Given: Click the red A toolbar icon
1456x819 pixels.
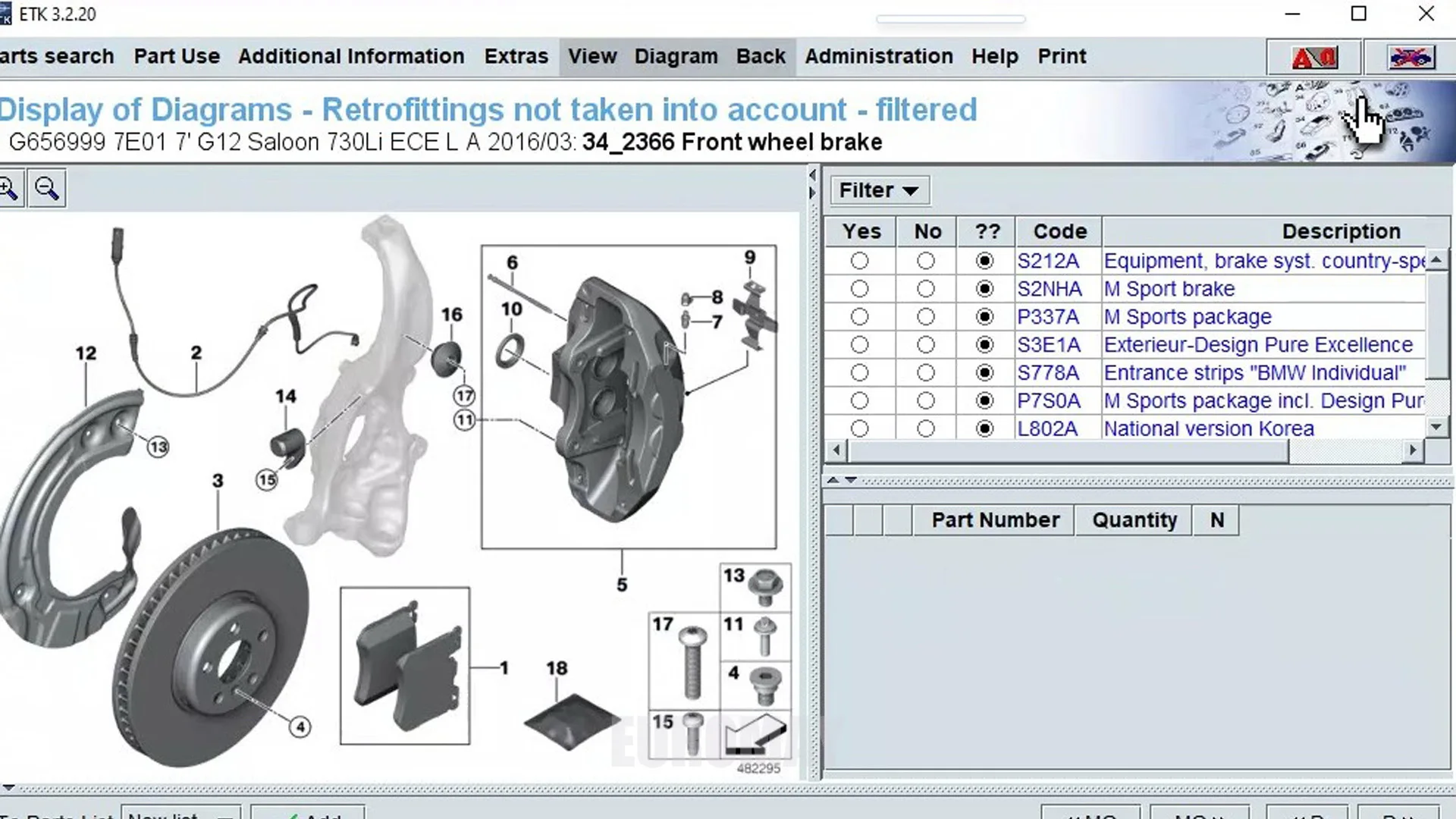Looking at the screenshot, I should click(1315, 58).
